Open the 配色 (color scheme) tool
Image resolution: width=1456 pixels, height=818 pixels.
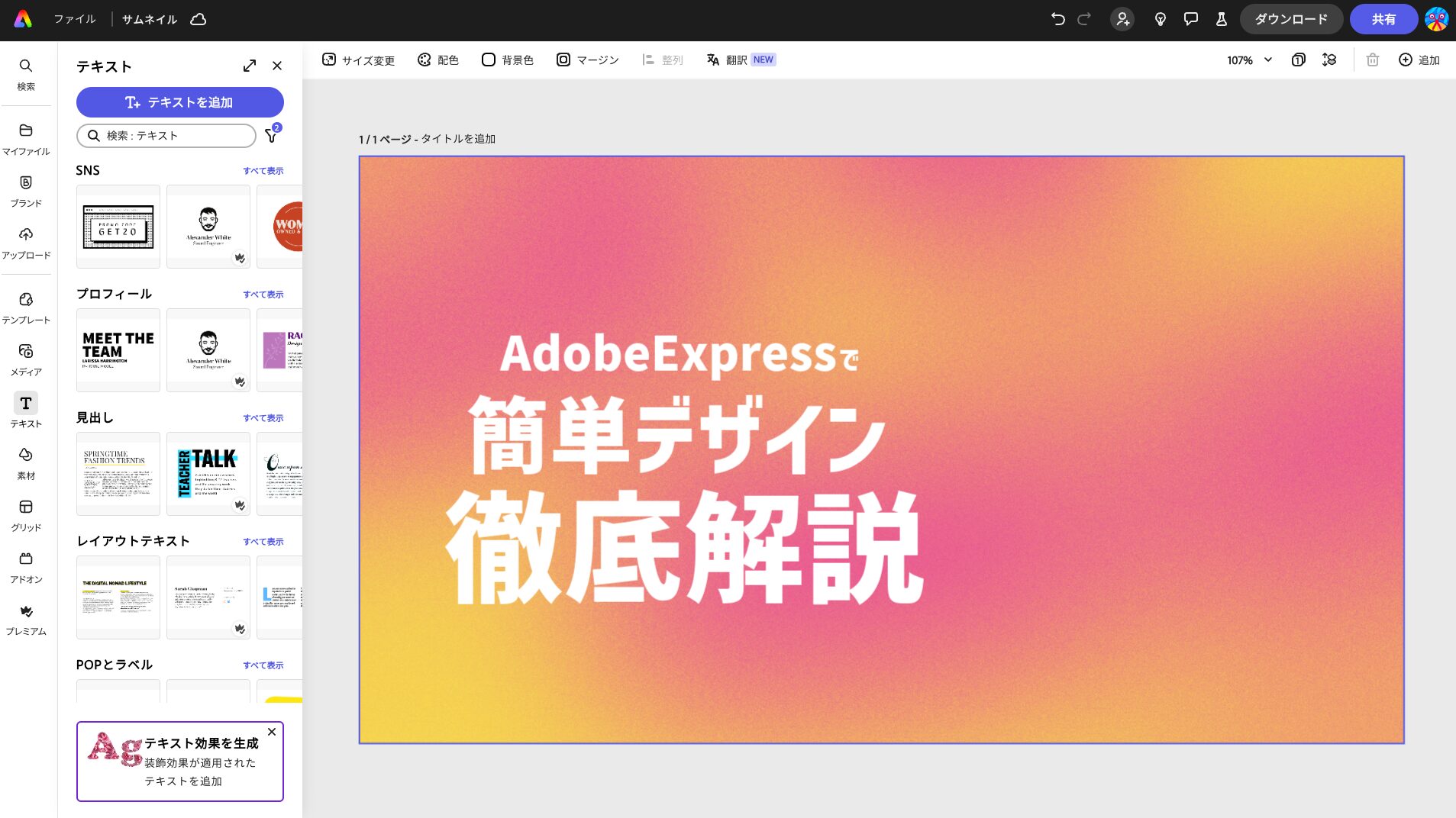(438, 60)
